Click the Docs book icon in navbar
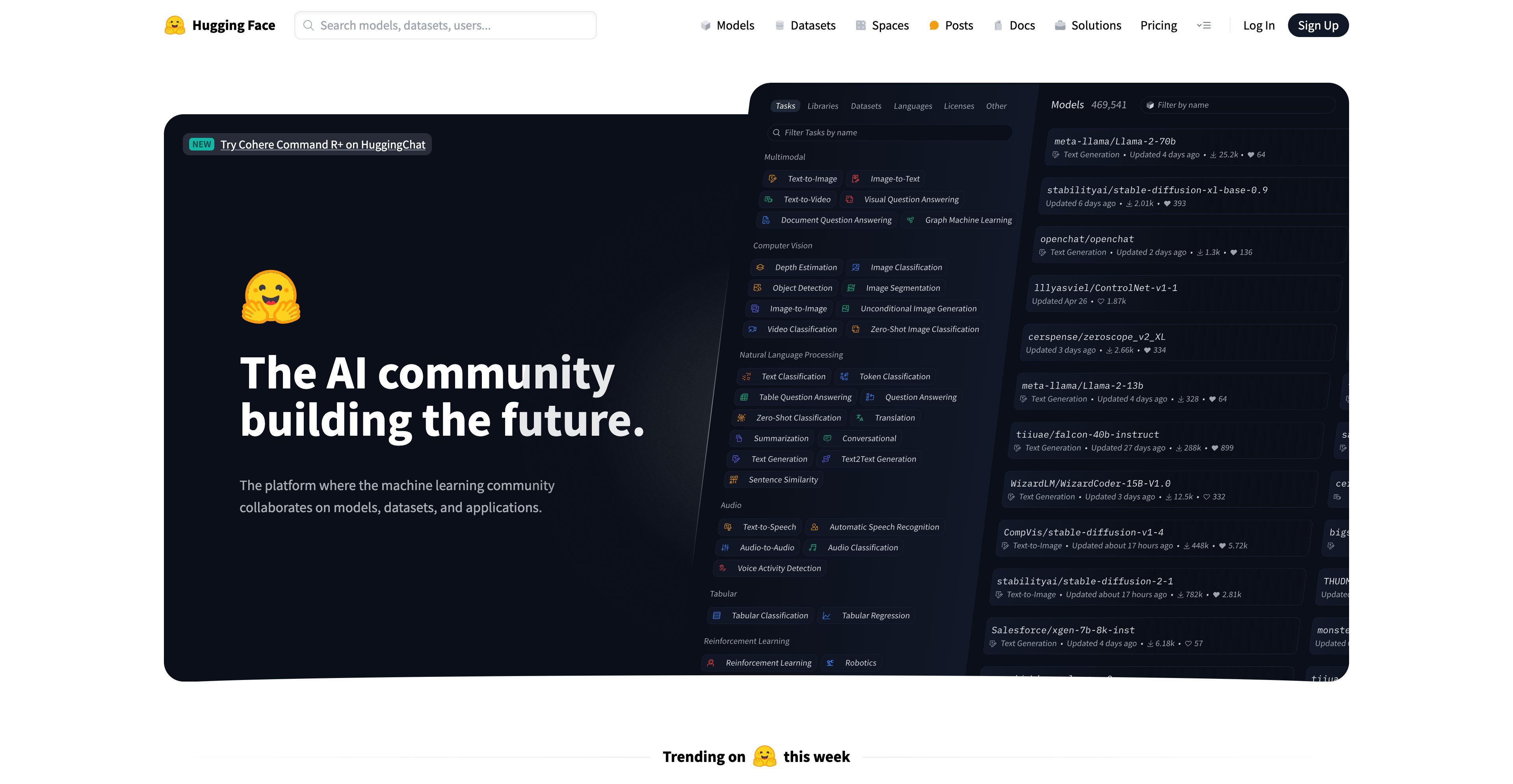Screen dimensions: 1513x784 pos(998,25)
